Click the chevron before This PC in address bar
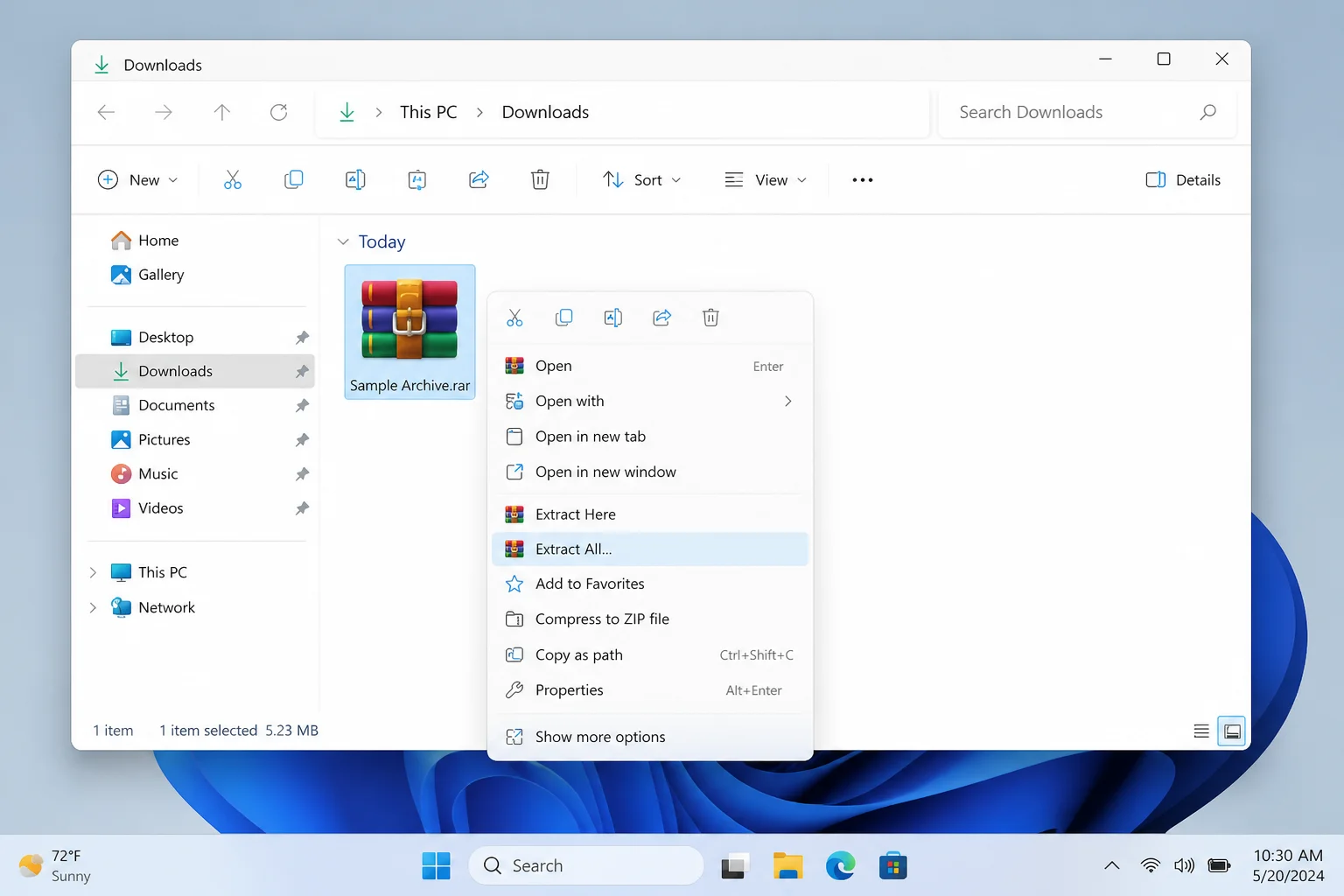 coord(378,112)
